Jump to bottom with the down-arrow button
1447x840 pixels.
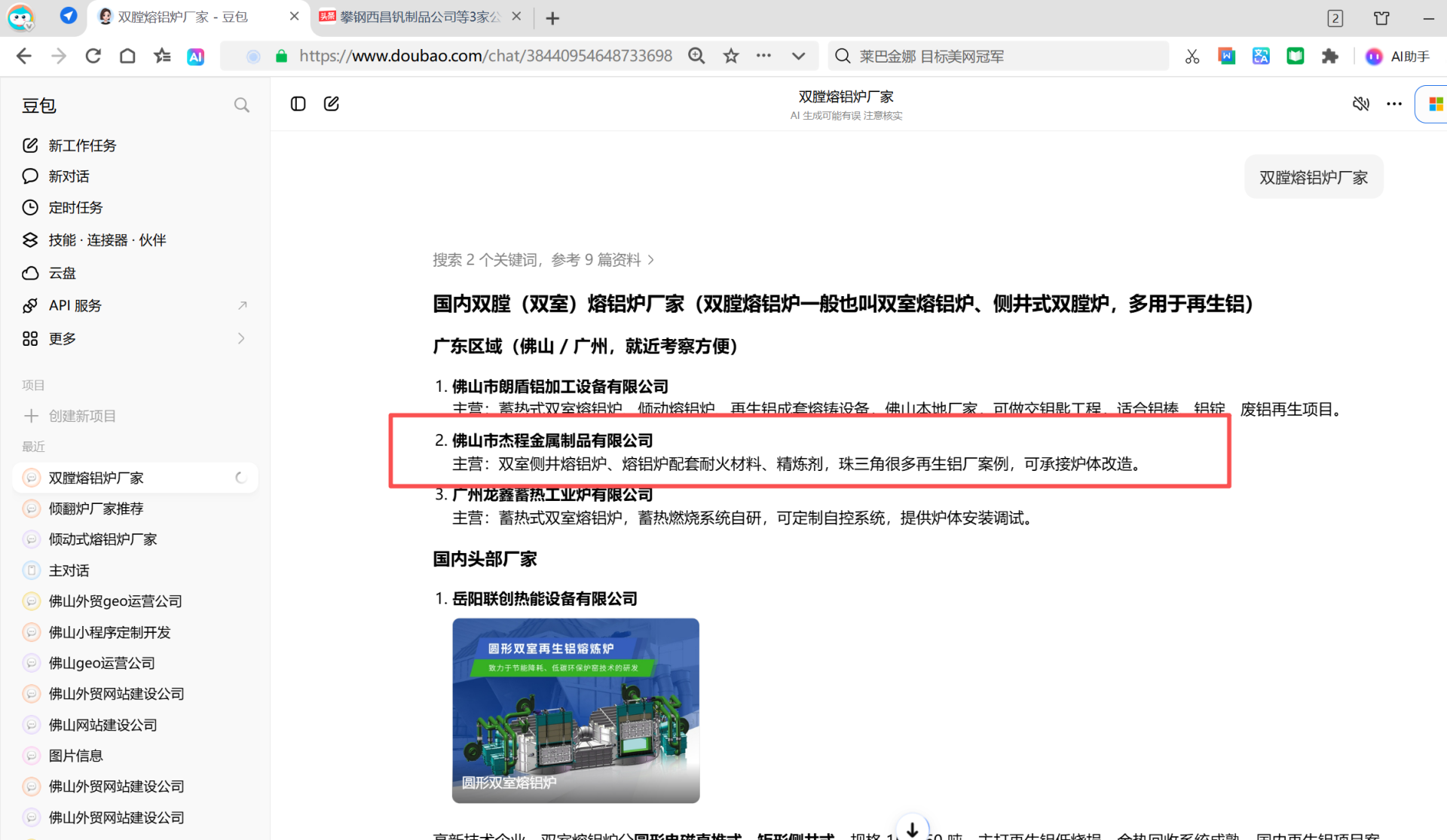point(912,829)
